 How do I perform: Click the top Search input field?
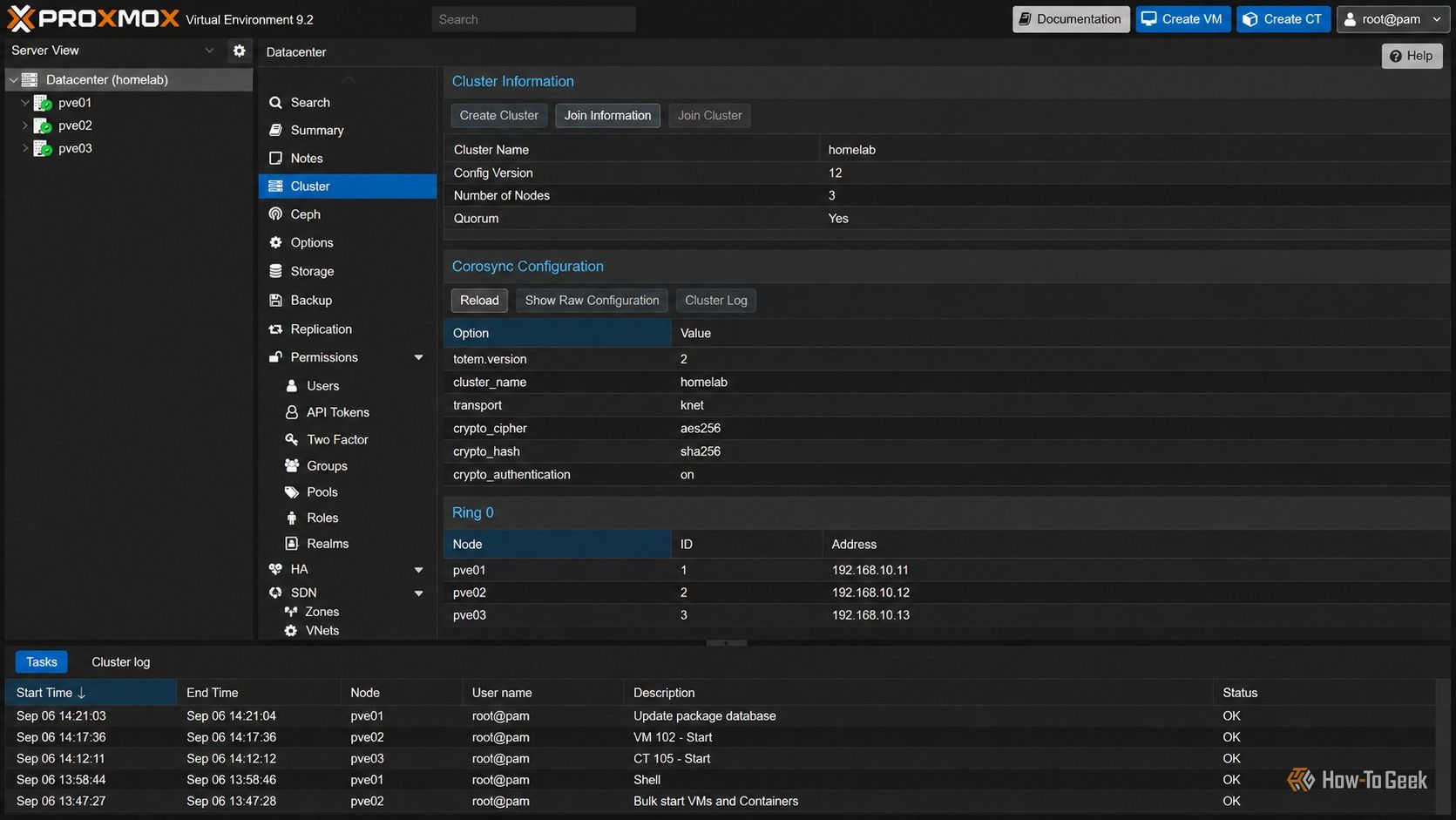[533, 19]
